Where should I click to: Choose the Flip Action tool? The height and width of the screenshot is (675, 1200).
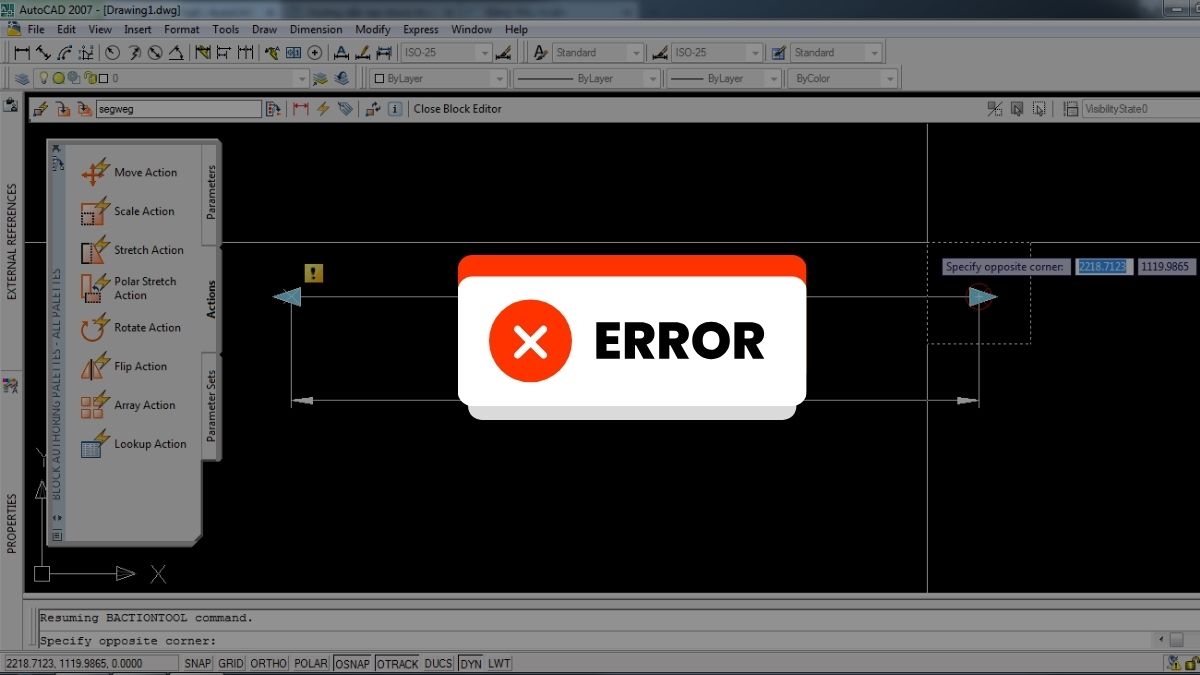124,366
